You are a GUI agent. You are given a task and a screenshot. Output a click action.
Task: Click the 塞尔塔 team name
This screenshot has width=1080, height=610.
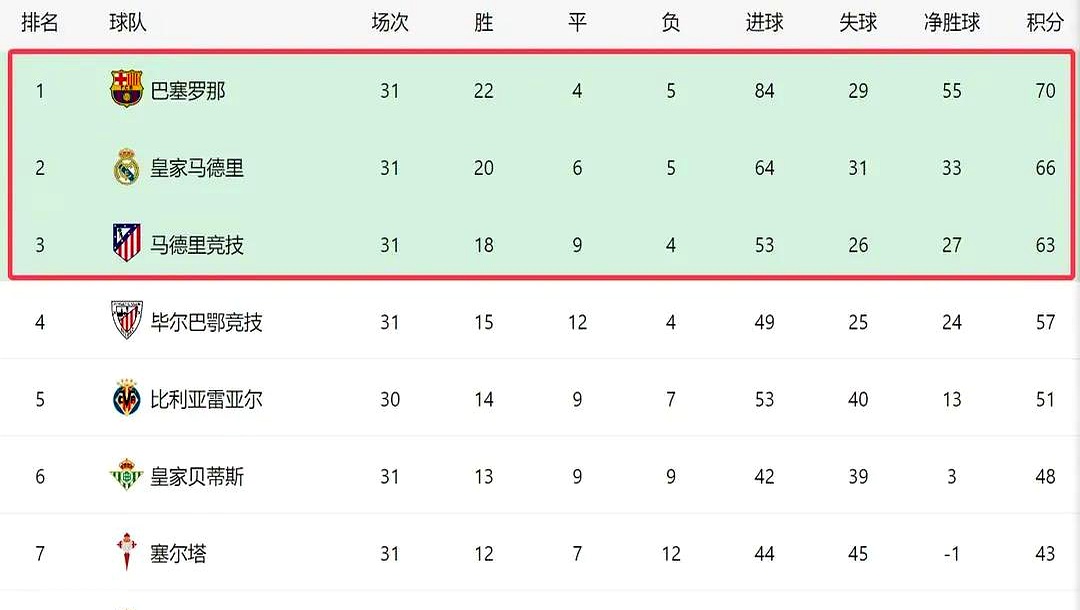point(179,553)
